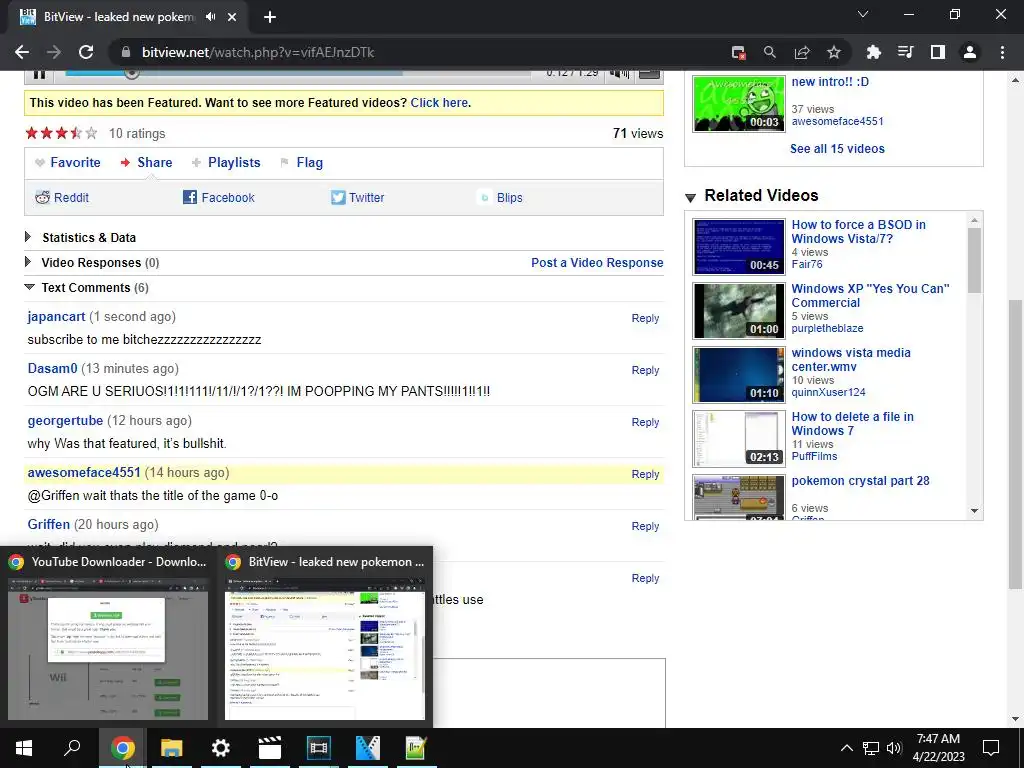Toggle Chrome side panel icon

(x=938, y=52)
